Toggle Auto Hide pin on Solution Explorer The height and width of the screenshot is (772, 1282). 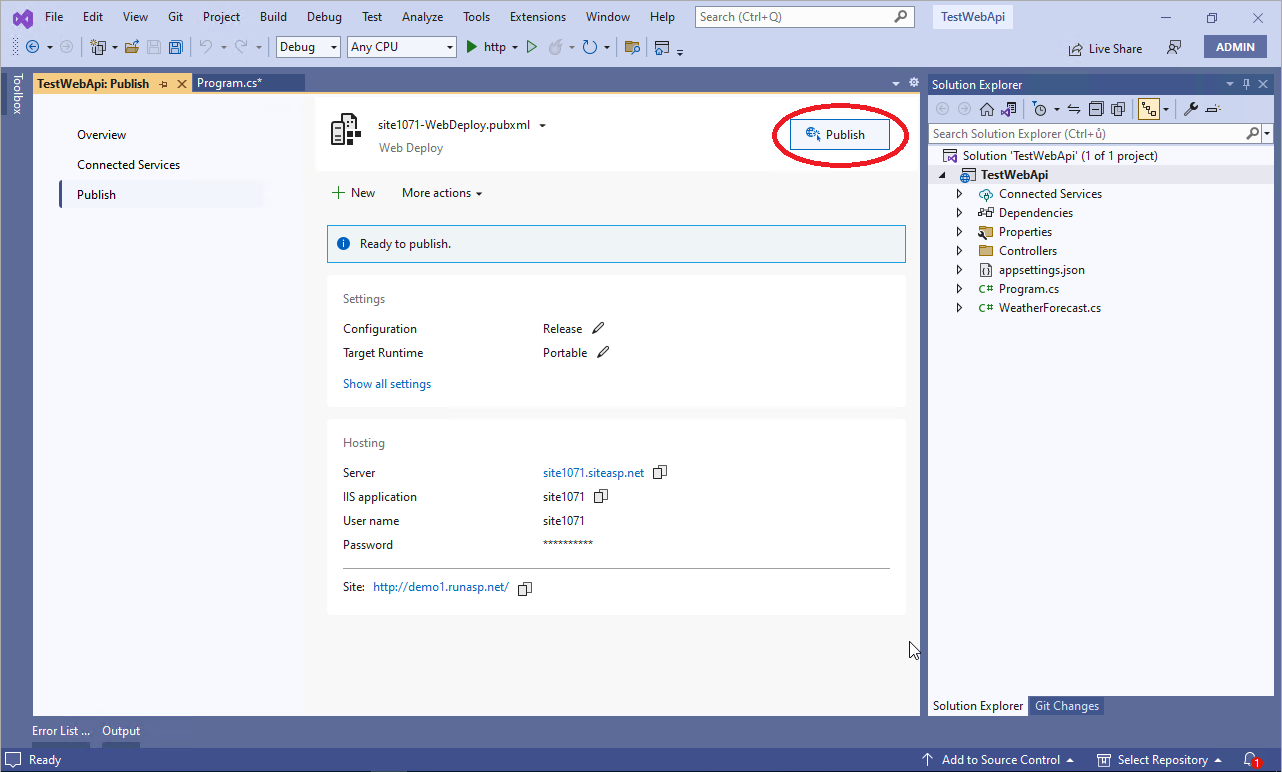pos(1246,84)
